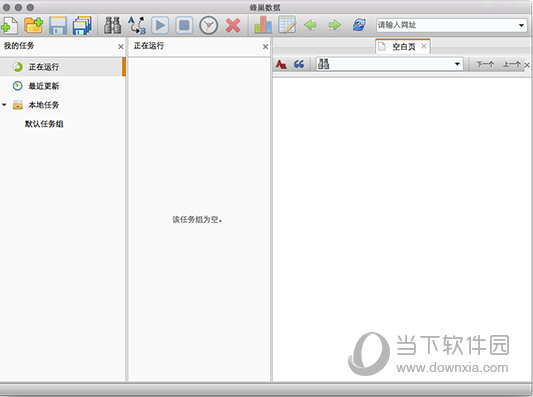
Task: Toggle the quotes whole-phrase search icon
Action: pos(299,64)
